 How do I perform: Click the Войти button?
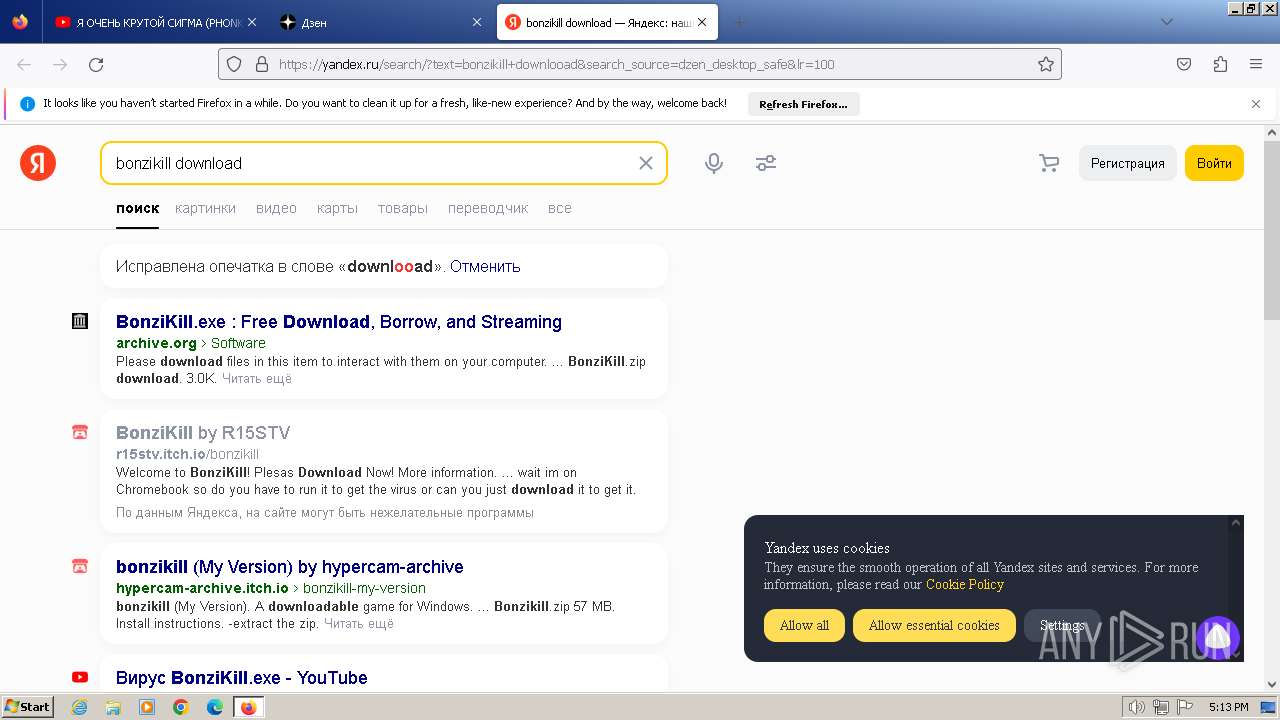tap(1214, 163)
